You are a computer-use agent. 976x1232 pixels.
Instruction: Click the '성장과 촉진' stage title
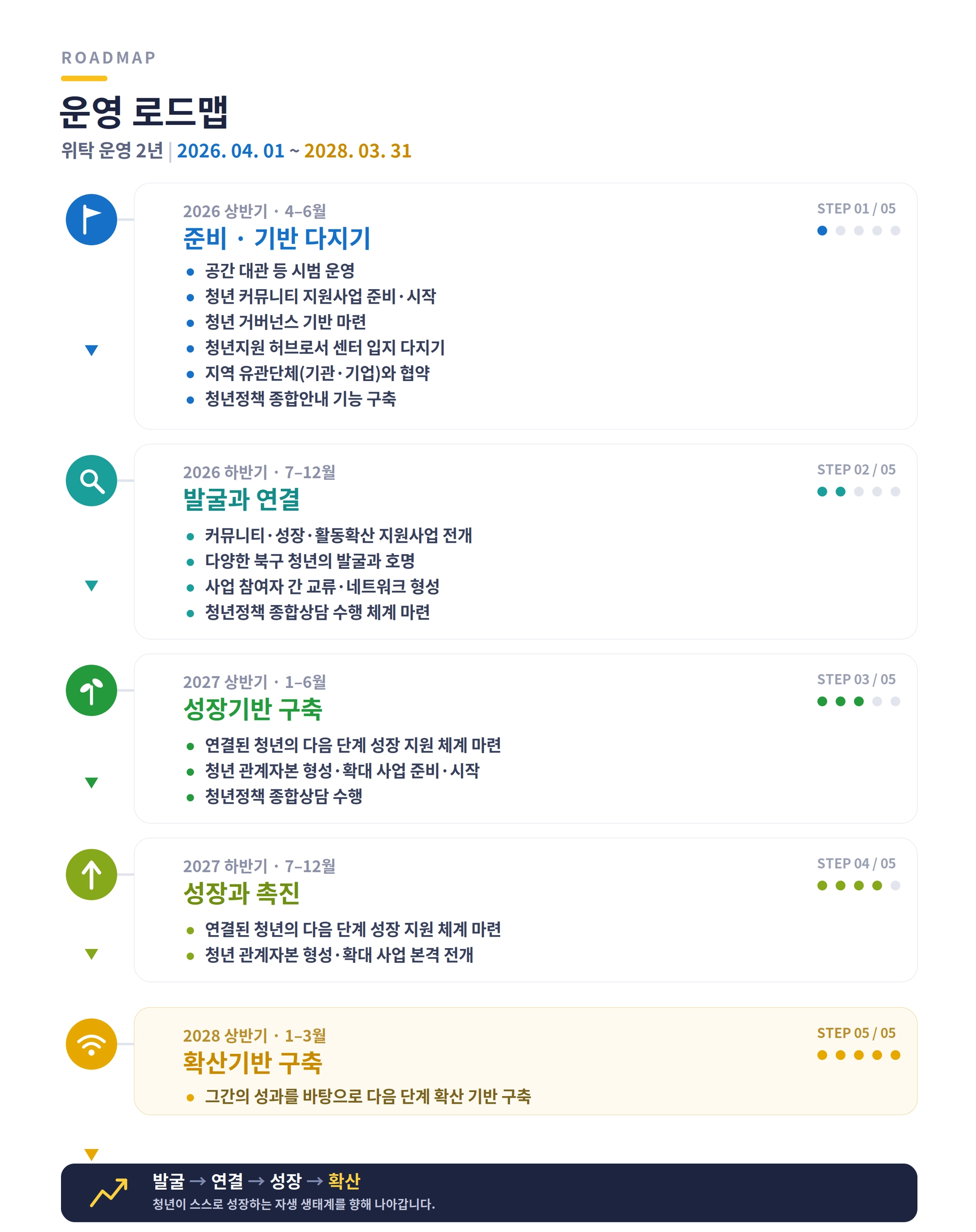pos(242,893)
